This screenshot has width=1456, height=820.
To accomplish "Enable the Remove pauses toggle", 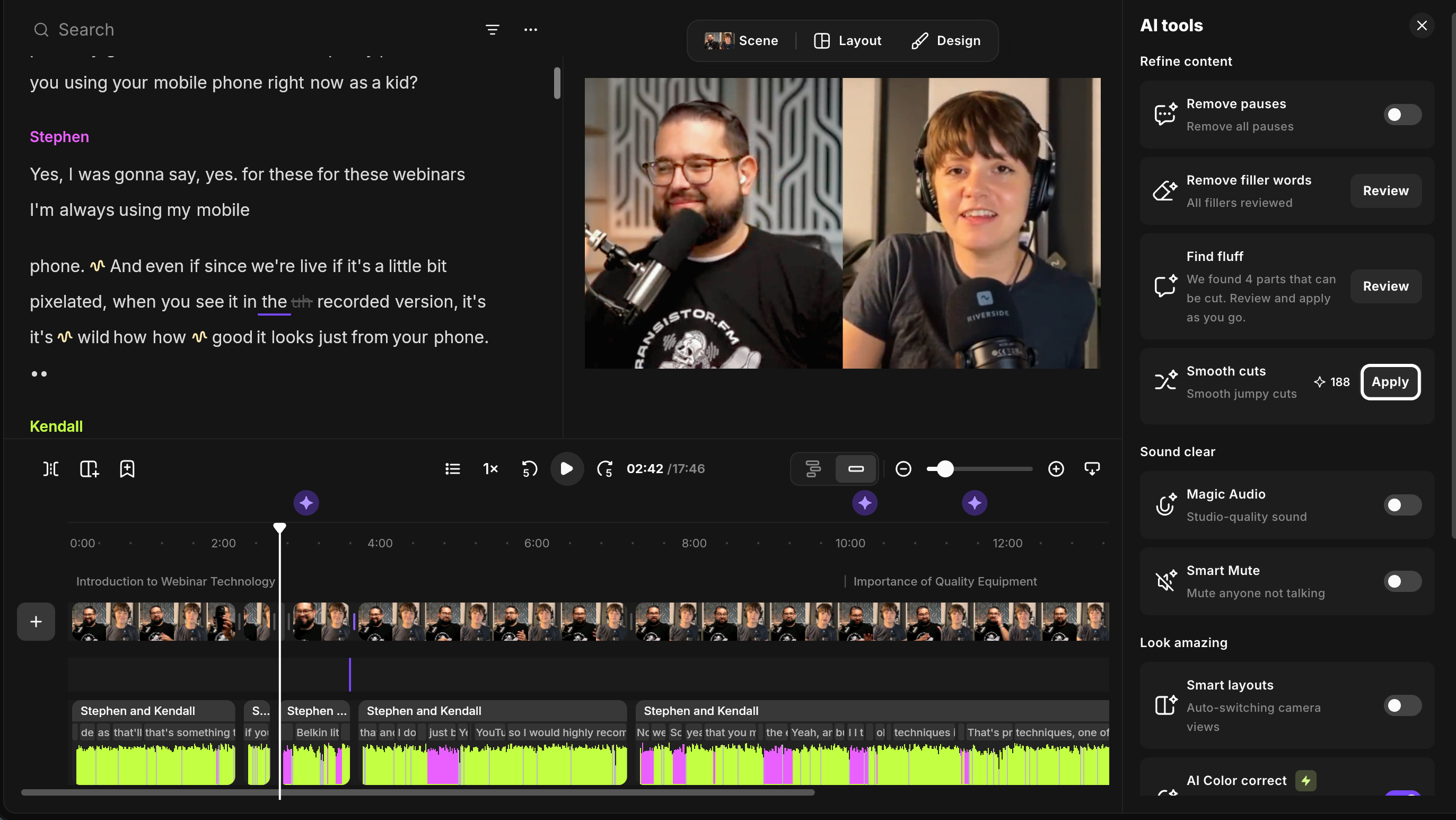I will 1402,115.
